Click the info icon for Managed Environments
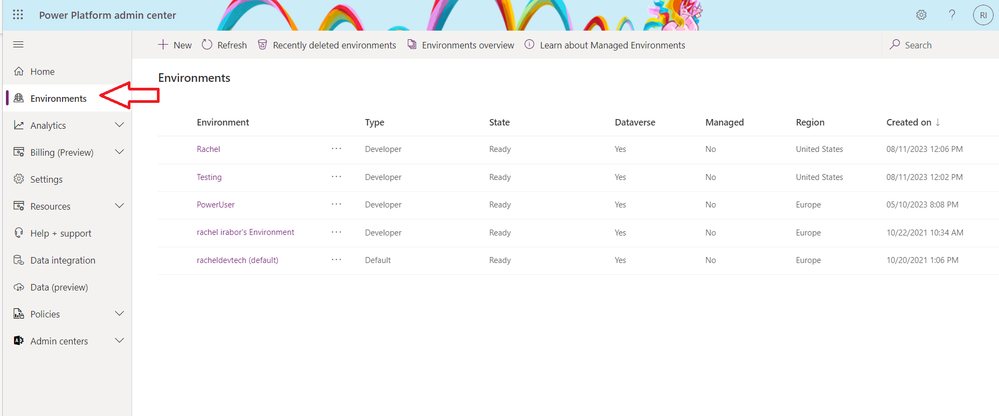 coord(529,45)
